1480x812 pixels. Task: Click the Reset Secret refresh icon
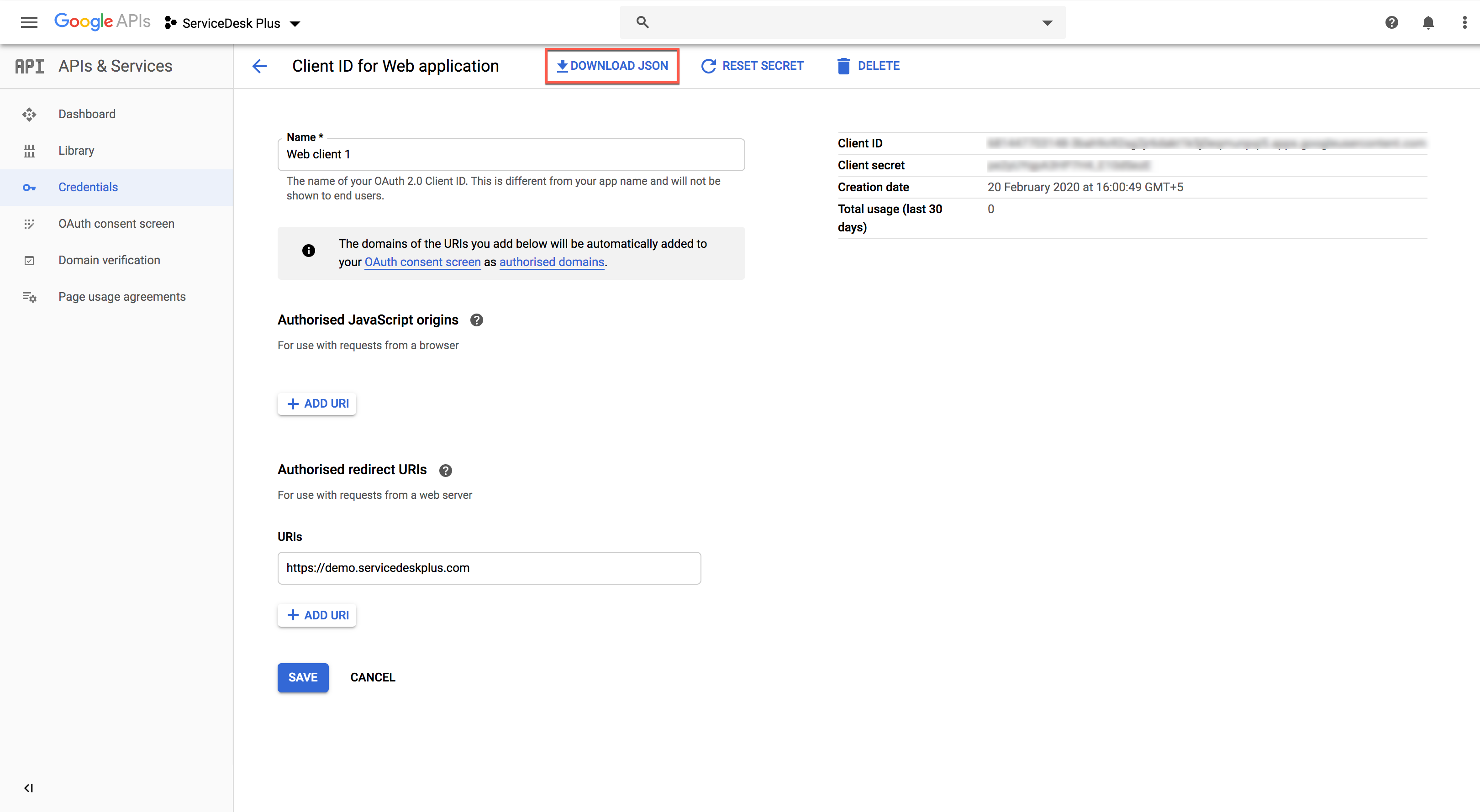click(708, 65)
